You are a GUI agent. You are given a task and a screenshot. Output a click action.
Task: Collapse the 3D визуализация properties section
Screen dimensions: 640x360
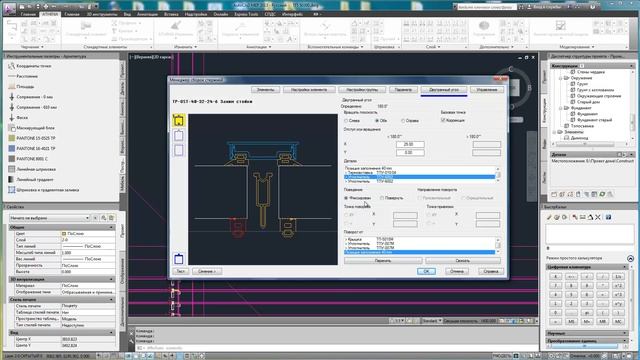tap(111, 279)
